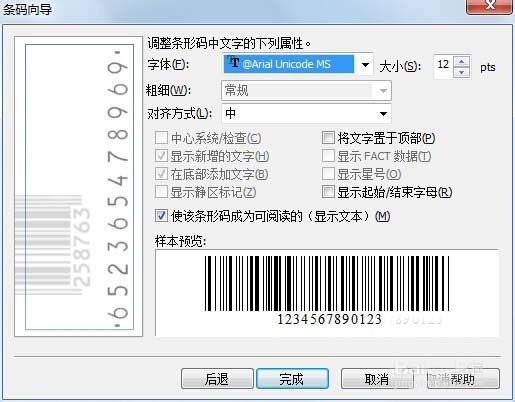Screen dimensions: 515x402
Task: Close the 条码向导 dialog window
Action: pos(489,6)
